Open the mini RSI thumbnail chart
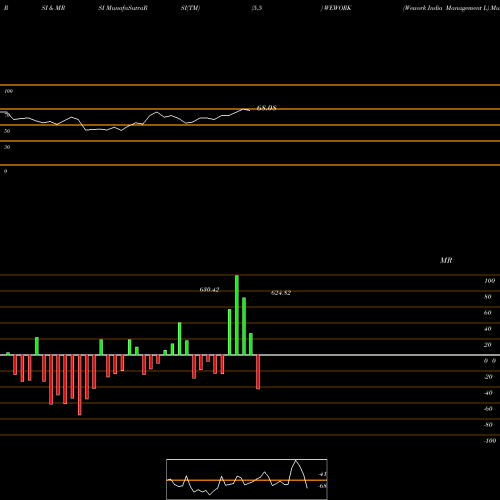The height and width of the screenshot is (500, 500). click(x=247, y=479)
